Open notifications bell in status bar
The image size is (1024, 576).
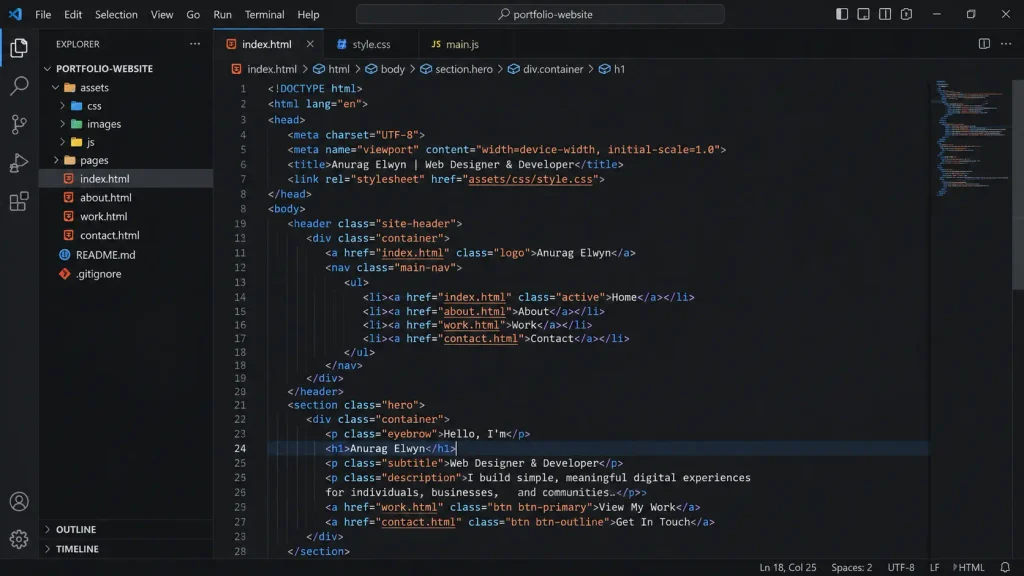(x=1005, y=567)
